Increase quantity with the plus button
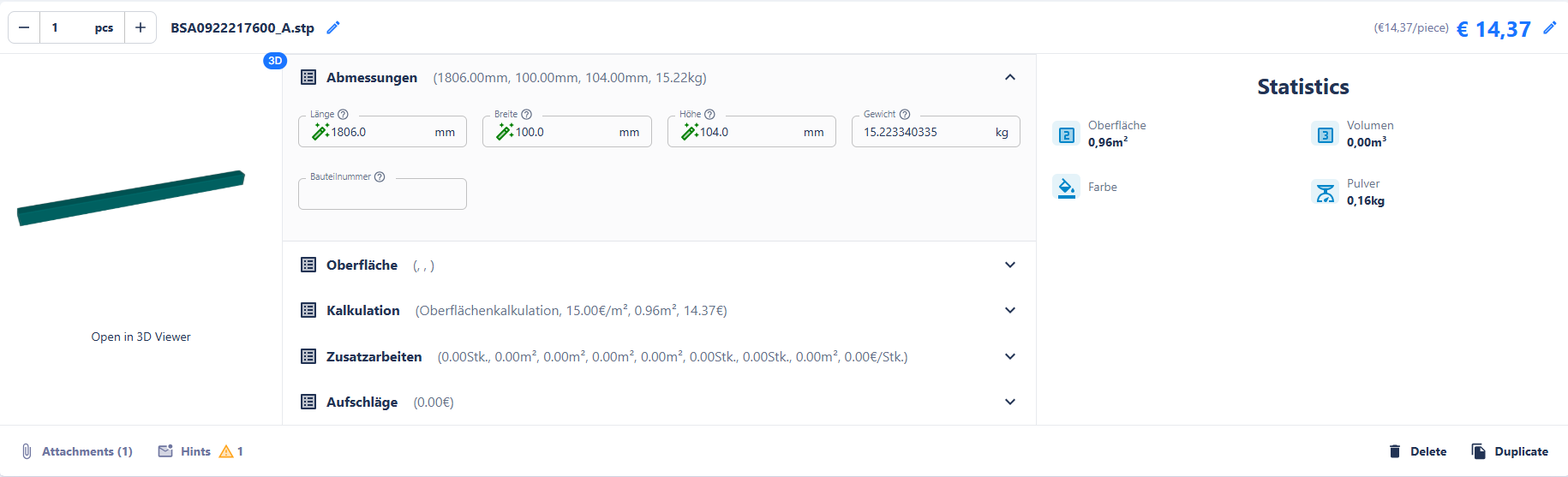The height and width of the screenshot is (477, 1568). pos(141,27)
